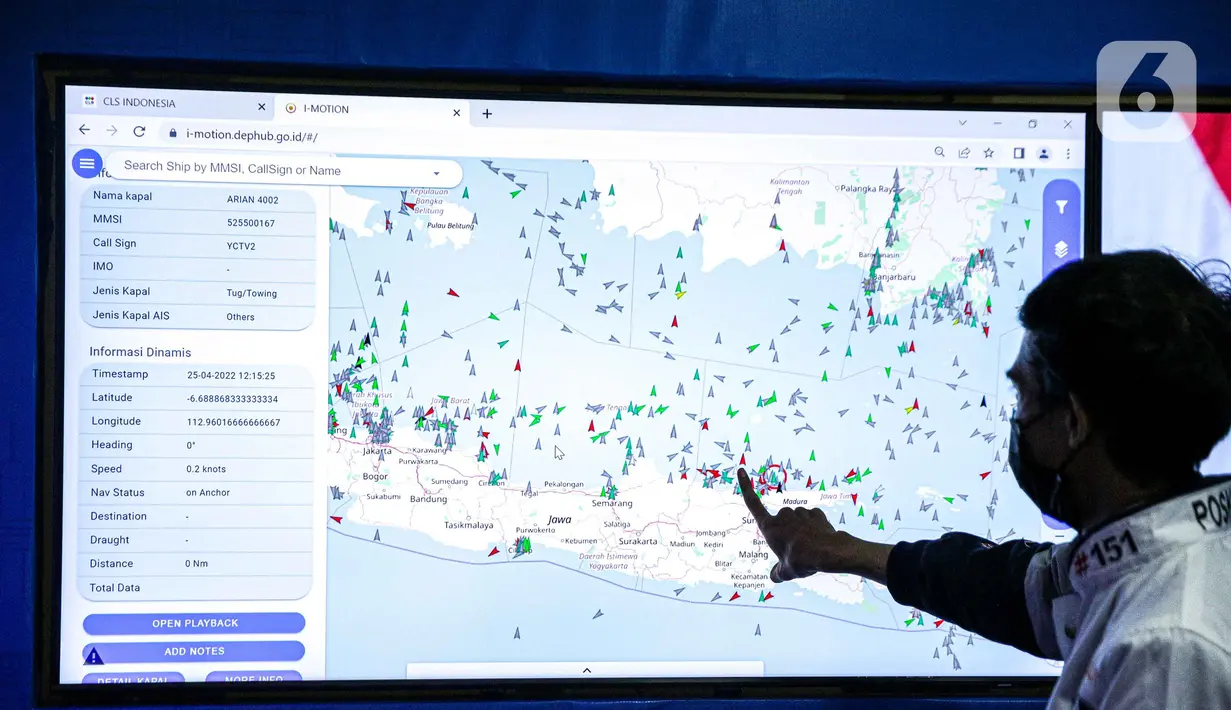Viewport: 1231px width, 710px height.
Task: Share this page from the address bar
Action: pos(964,153)
